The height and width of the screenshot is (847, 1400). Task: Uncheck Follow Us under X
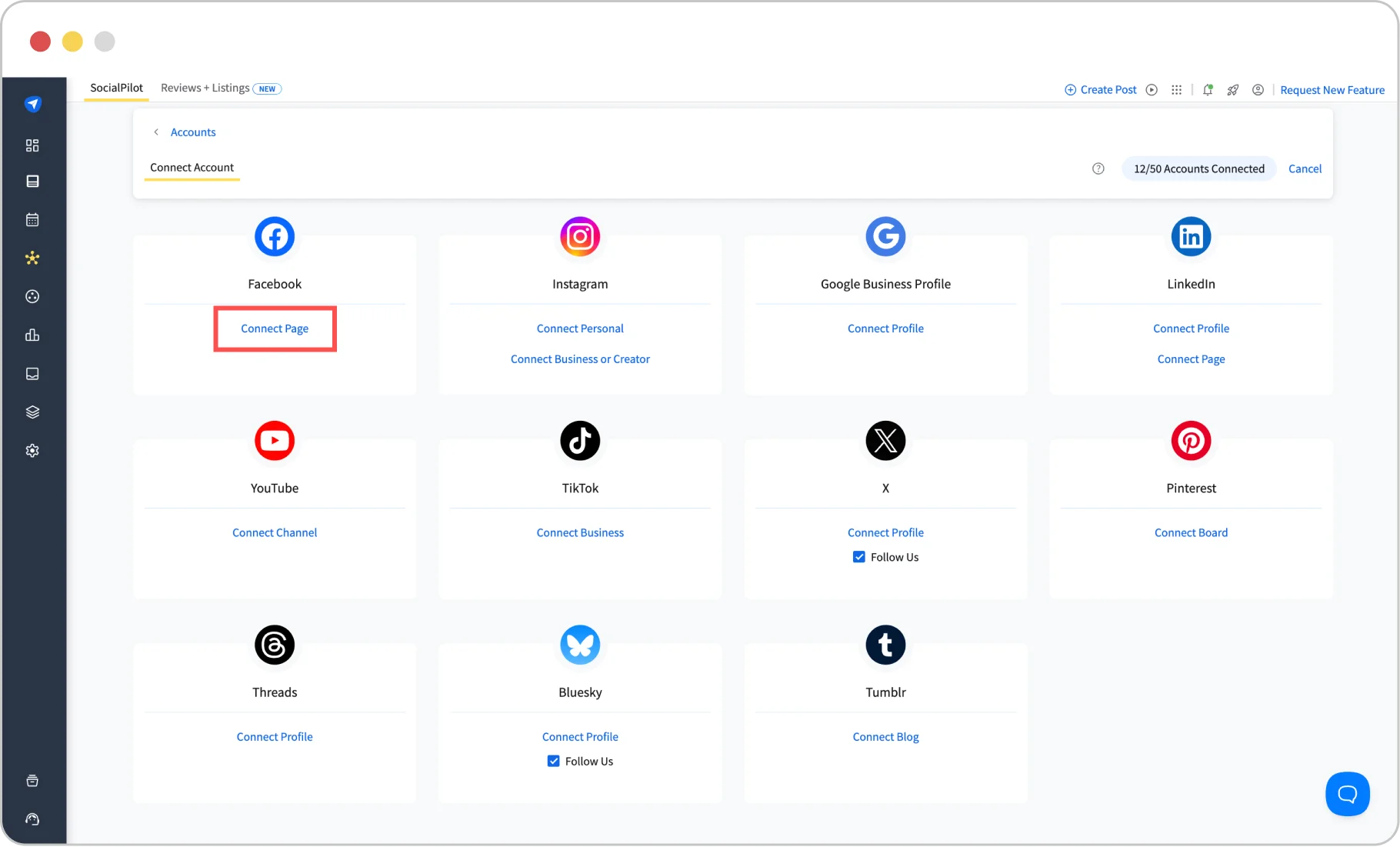[858, 556]
